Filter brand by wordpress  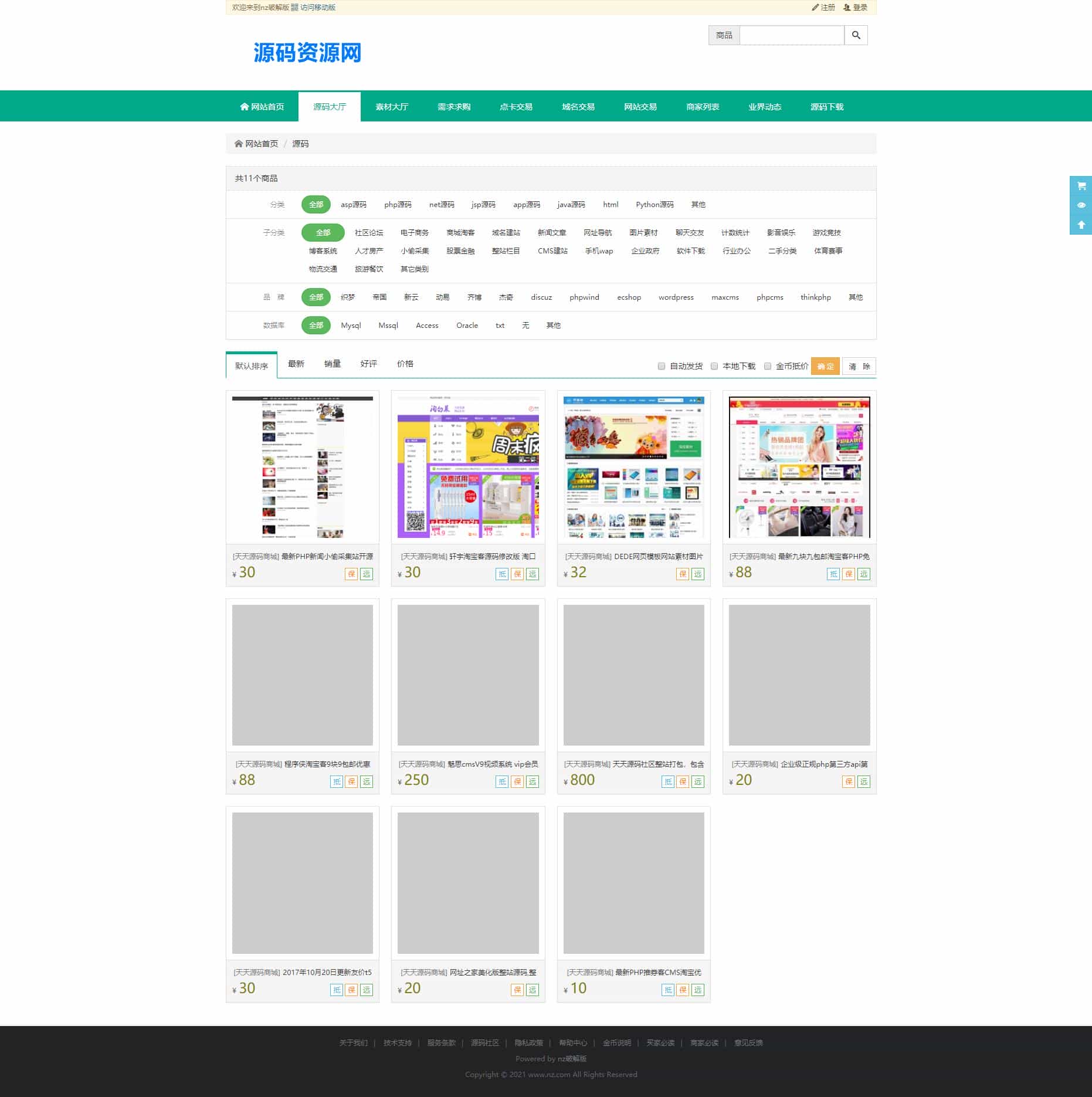[x=676, y=297]
